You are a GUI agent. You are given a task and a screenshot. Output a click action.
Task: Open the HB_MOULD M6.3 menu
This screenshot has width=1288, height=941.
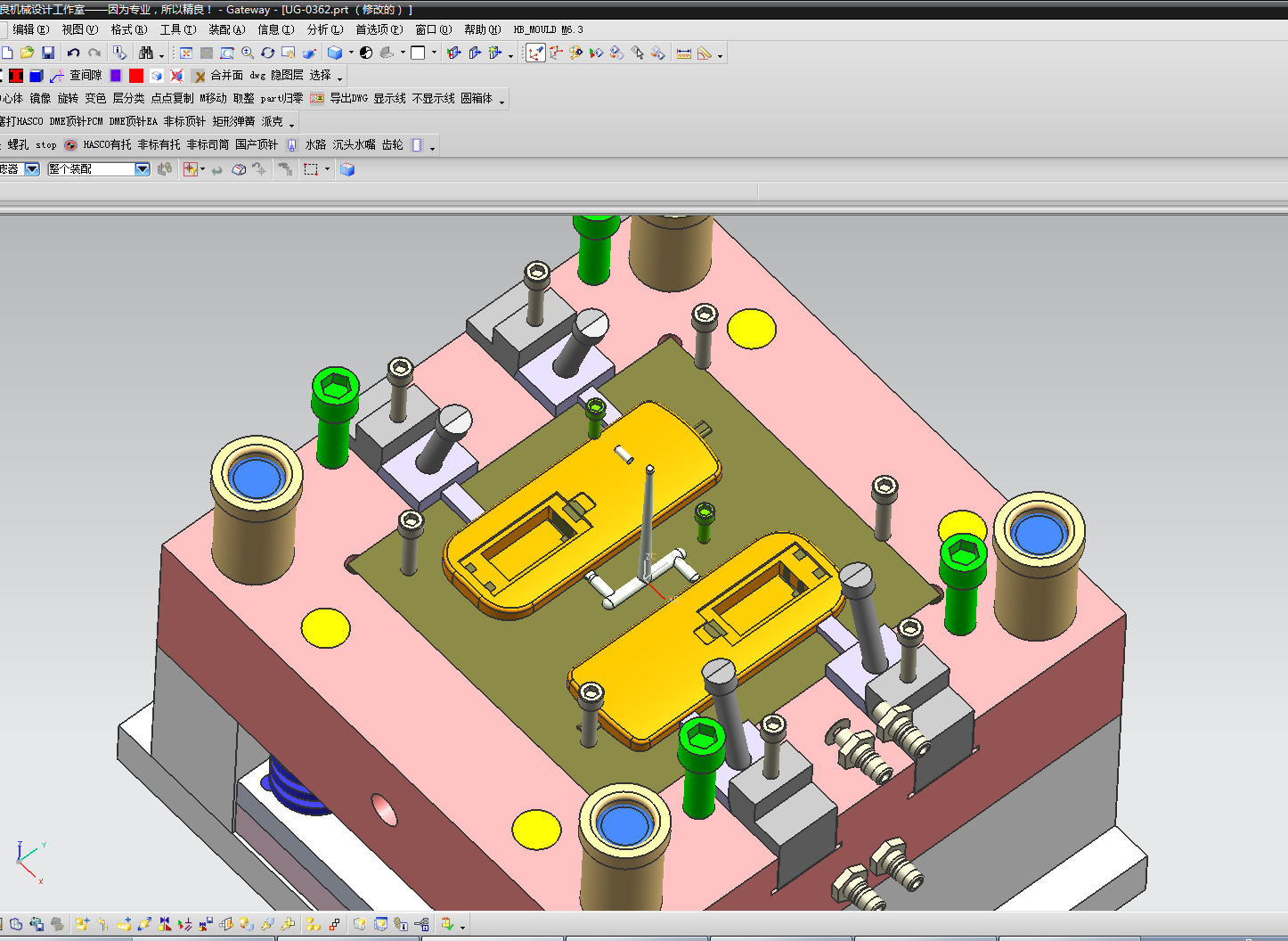click(x=549, y=29)
